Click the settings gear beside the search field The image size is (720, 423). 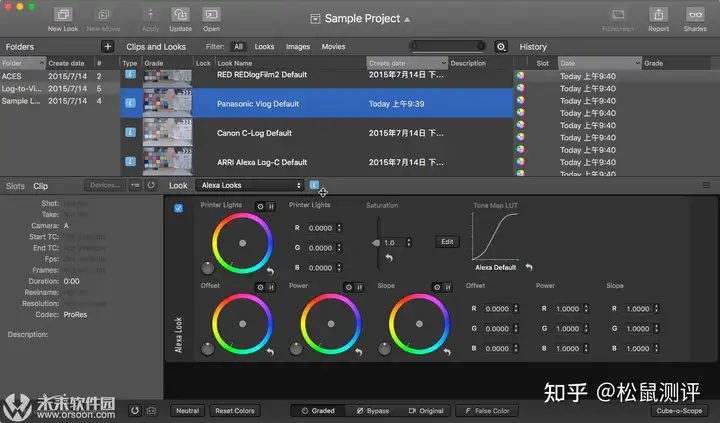tap(501, 46)
